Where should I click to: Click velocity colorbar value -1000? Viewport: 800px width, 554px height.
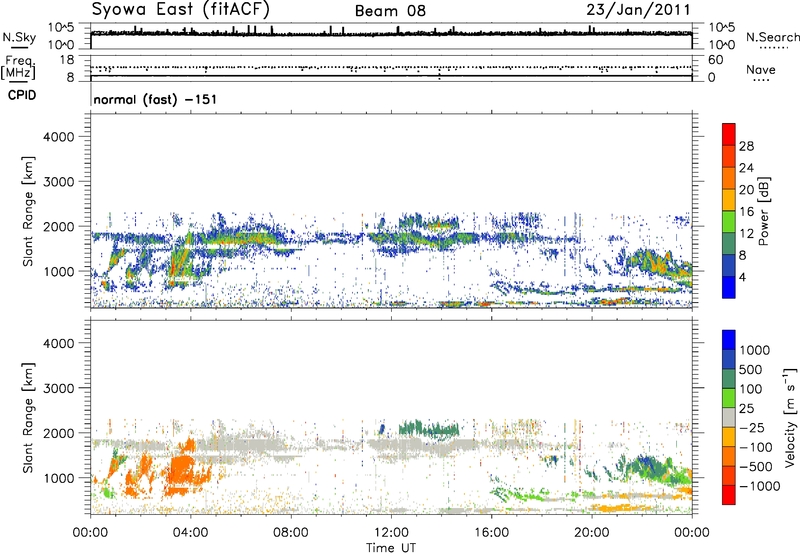759,486
